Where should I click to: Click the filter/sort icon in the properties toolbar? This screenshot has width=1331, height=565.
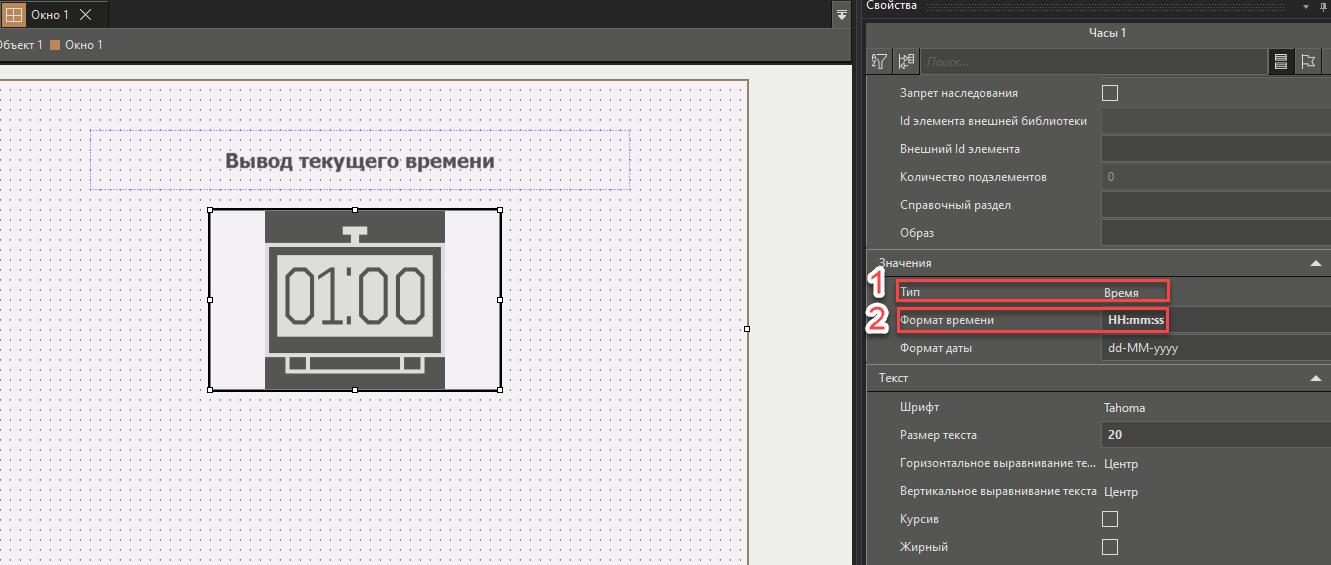[879, 62]
